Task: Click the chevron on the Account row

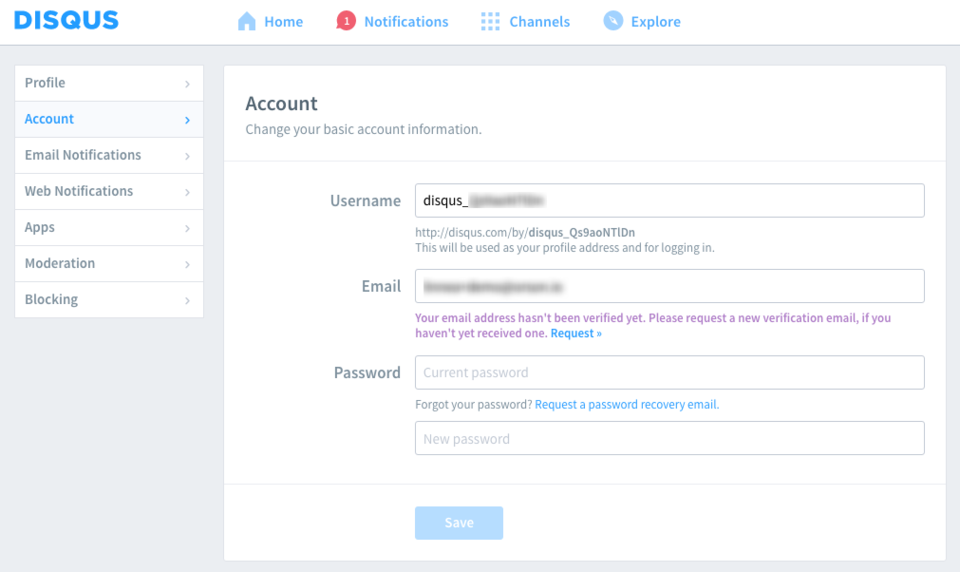Action: [187, 120]
